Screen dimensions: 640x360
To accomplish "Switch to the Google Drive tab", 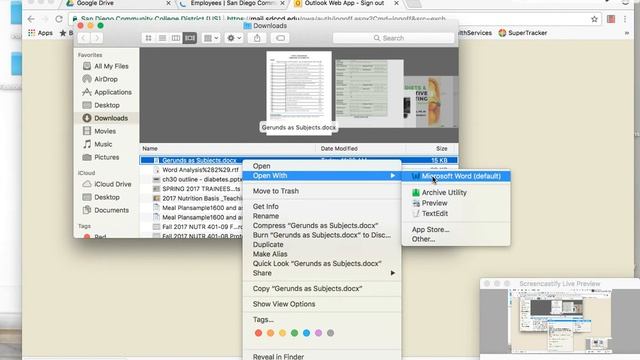I will 118,3.
